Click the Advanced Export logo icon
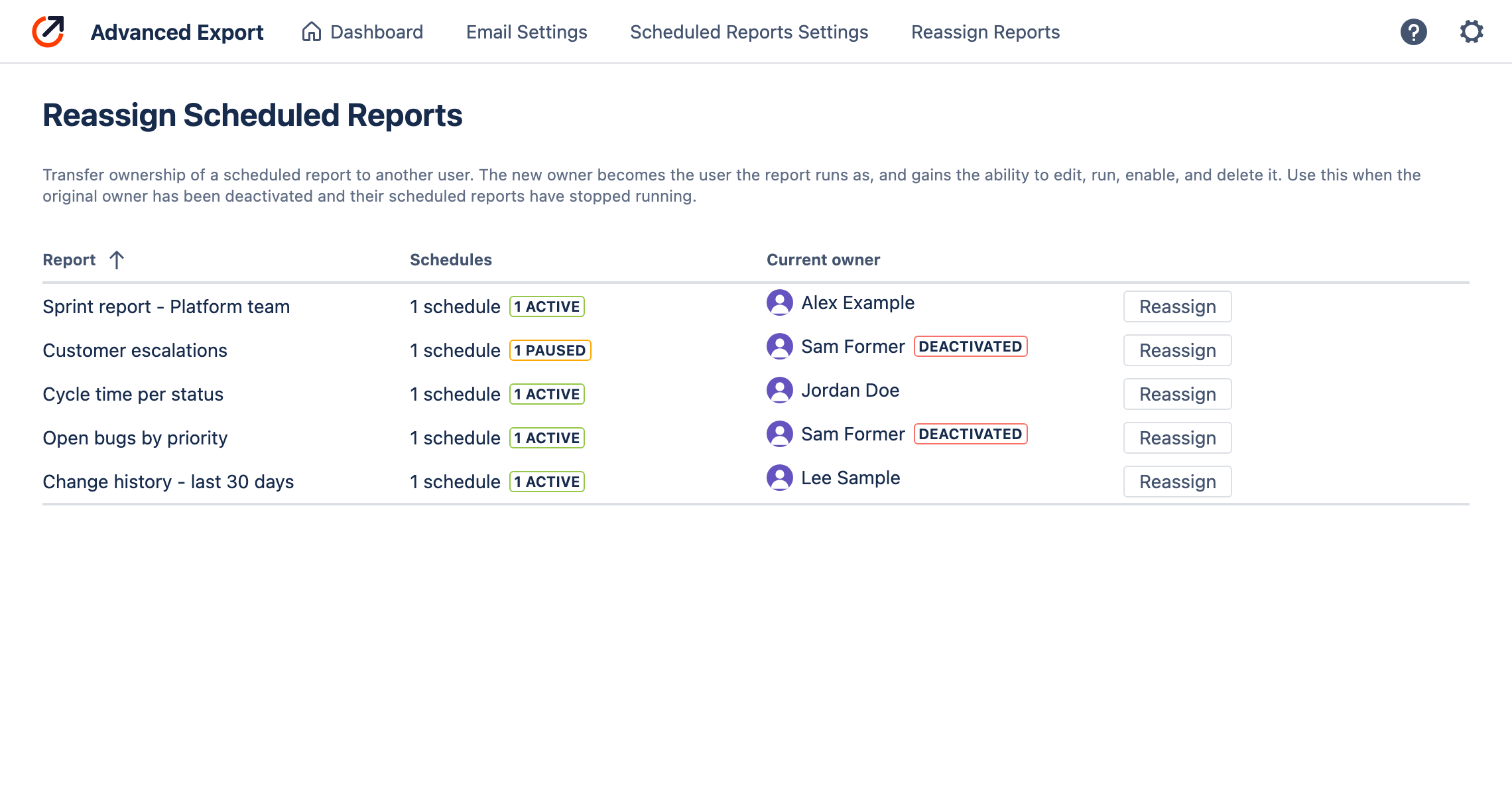The width and height of the screenshot is (1512, 796). pos(48,32)
